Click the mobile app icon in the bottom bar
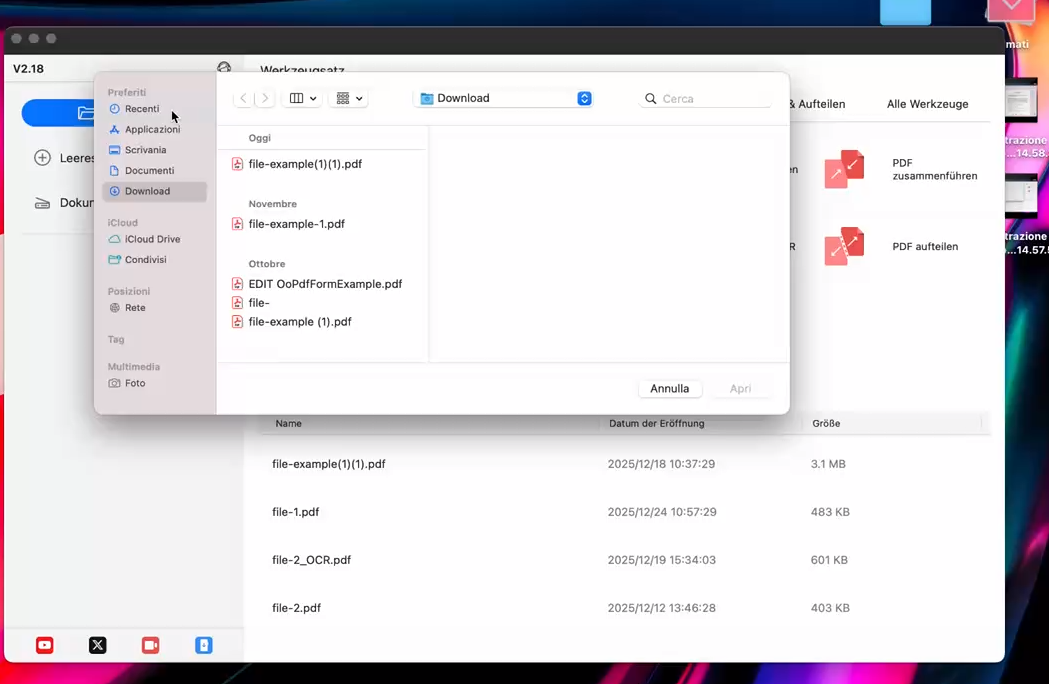Image resolution: width=1049 pixels, height=684 pixels. pos(203,645)
